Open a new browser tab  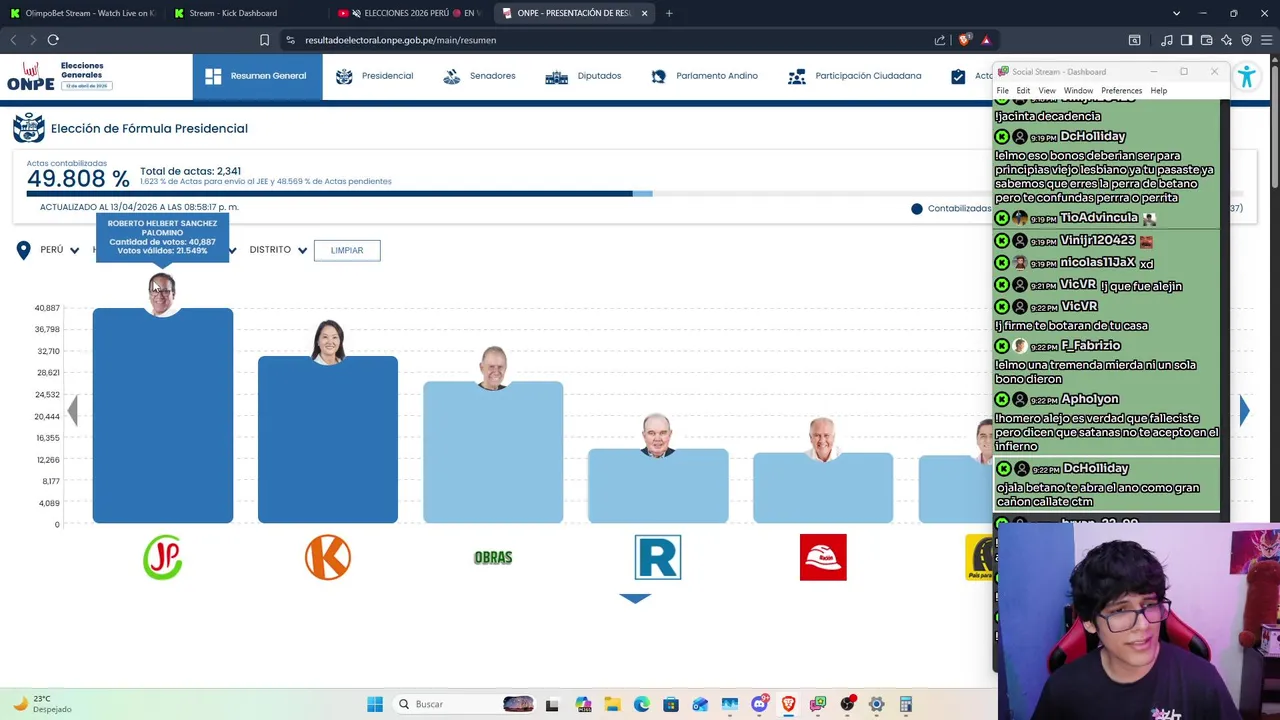click(669, 13)
